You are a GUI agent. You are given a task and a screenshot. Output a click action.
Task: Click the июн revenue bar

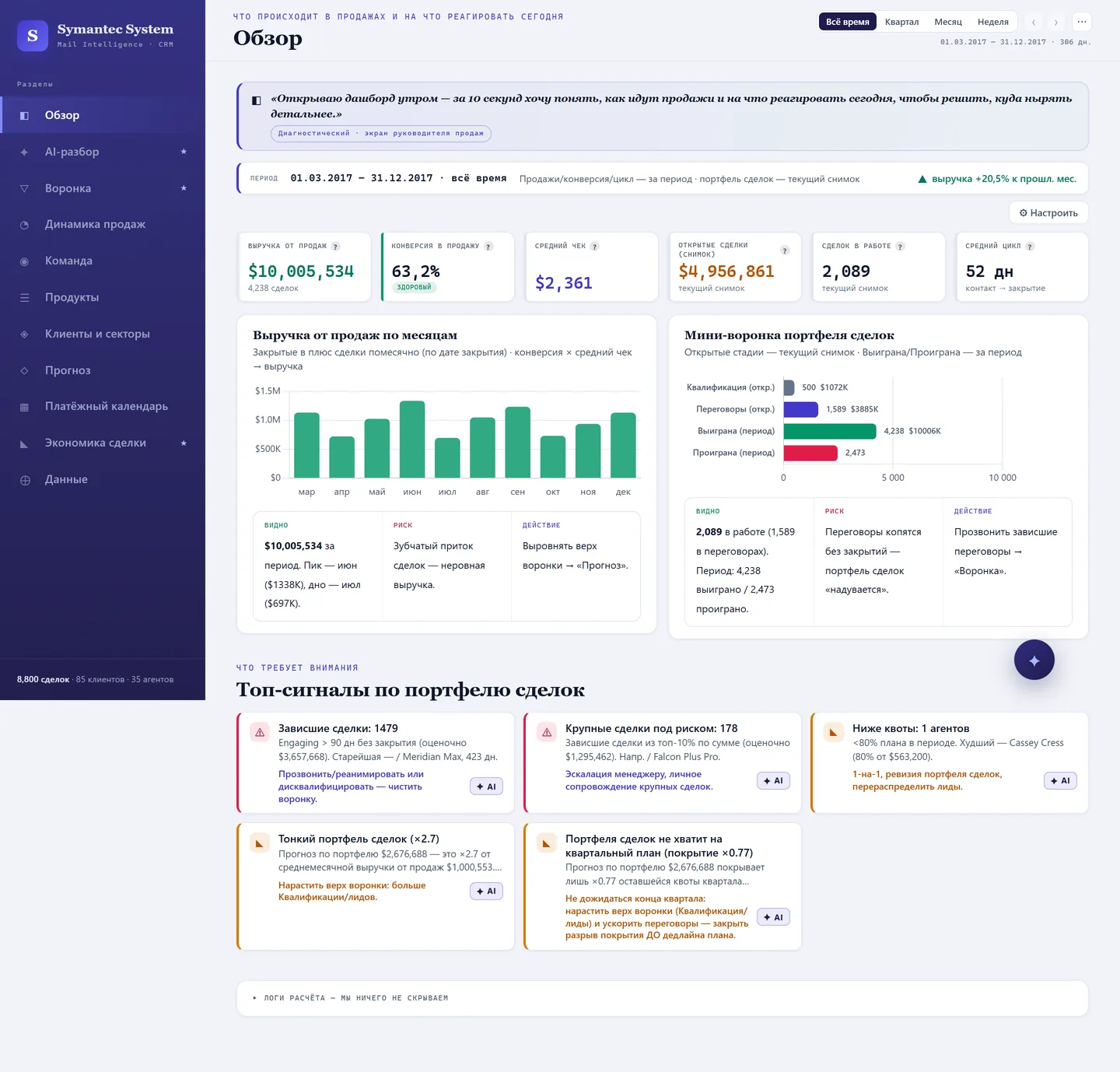pos(412,440)
